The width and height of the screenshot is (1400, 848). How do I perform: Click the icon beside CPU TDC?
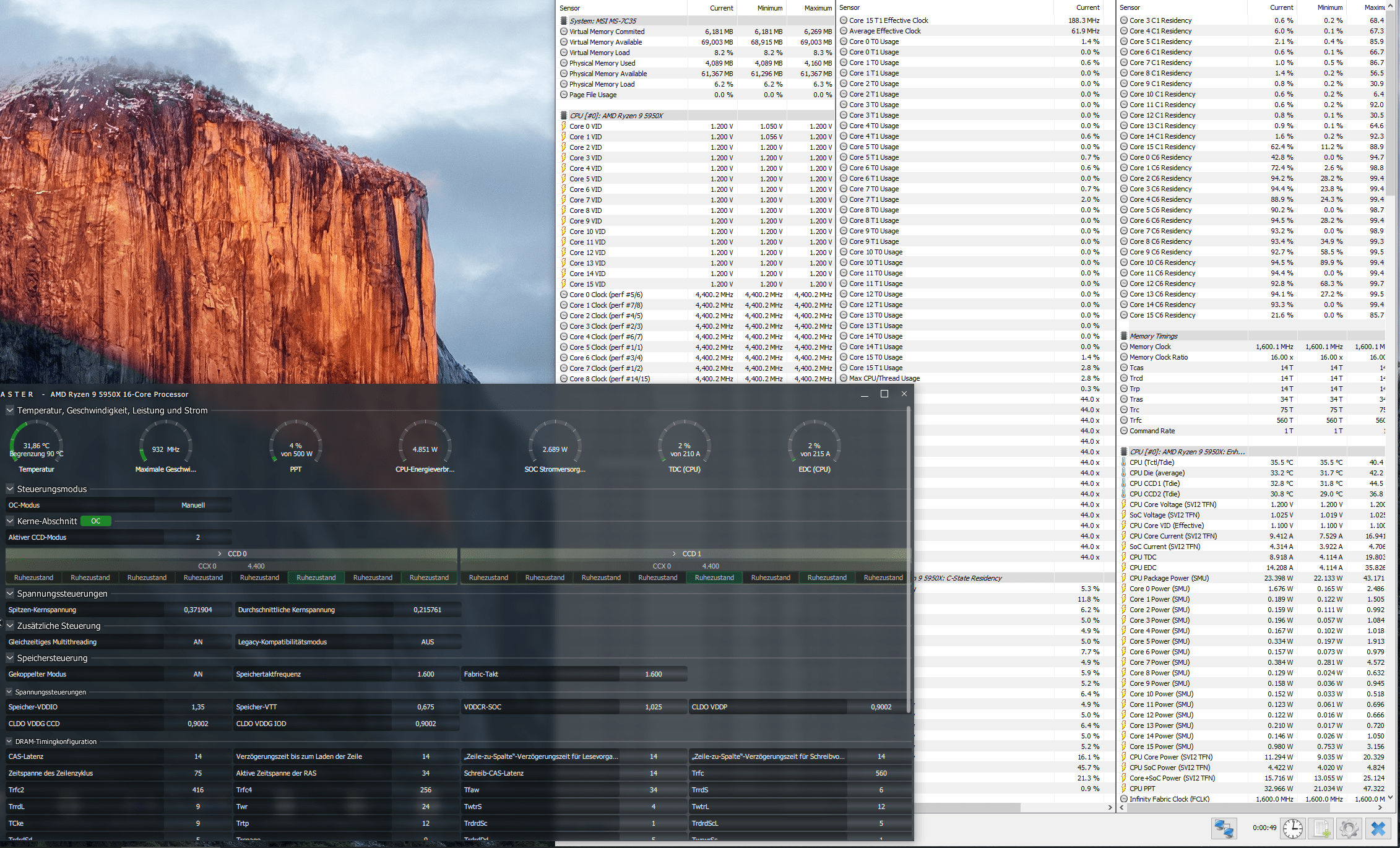(x=1124, y=557)
